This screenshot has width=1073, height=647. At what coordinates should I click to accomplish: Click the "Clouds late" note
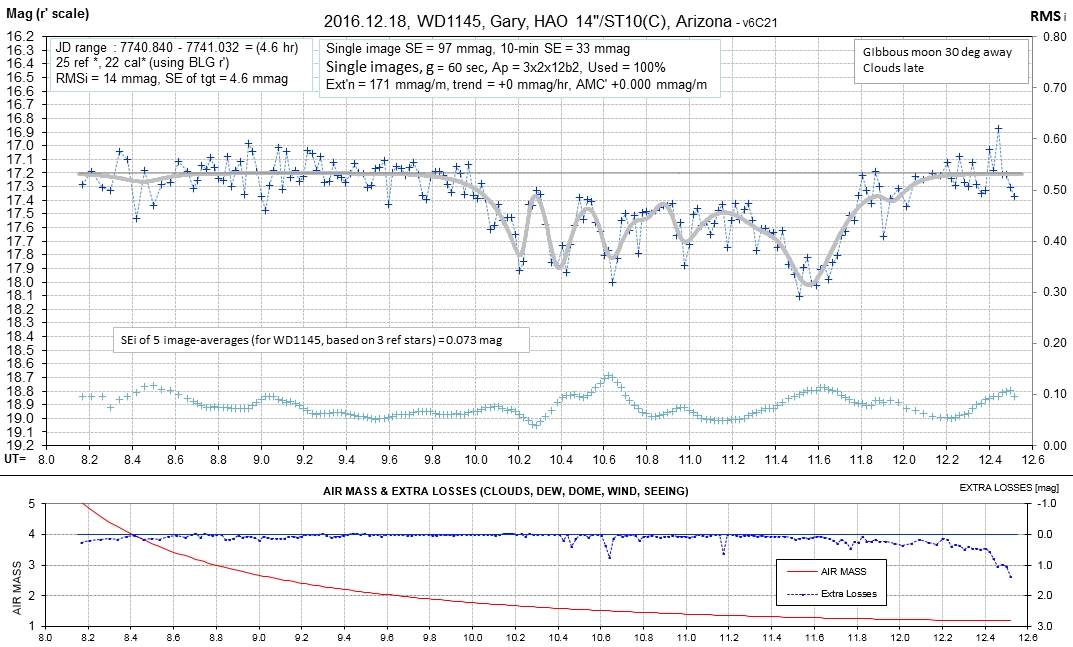893,68
